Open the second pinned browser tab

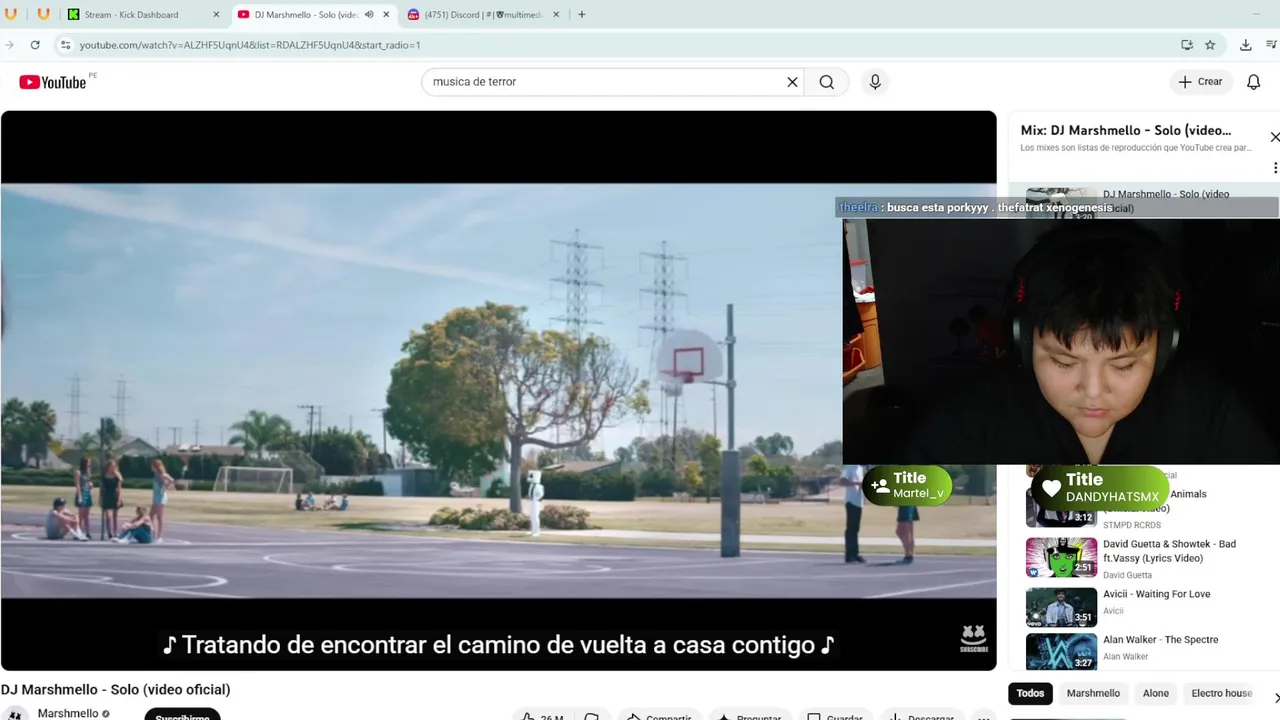coord(43,14)
